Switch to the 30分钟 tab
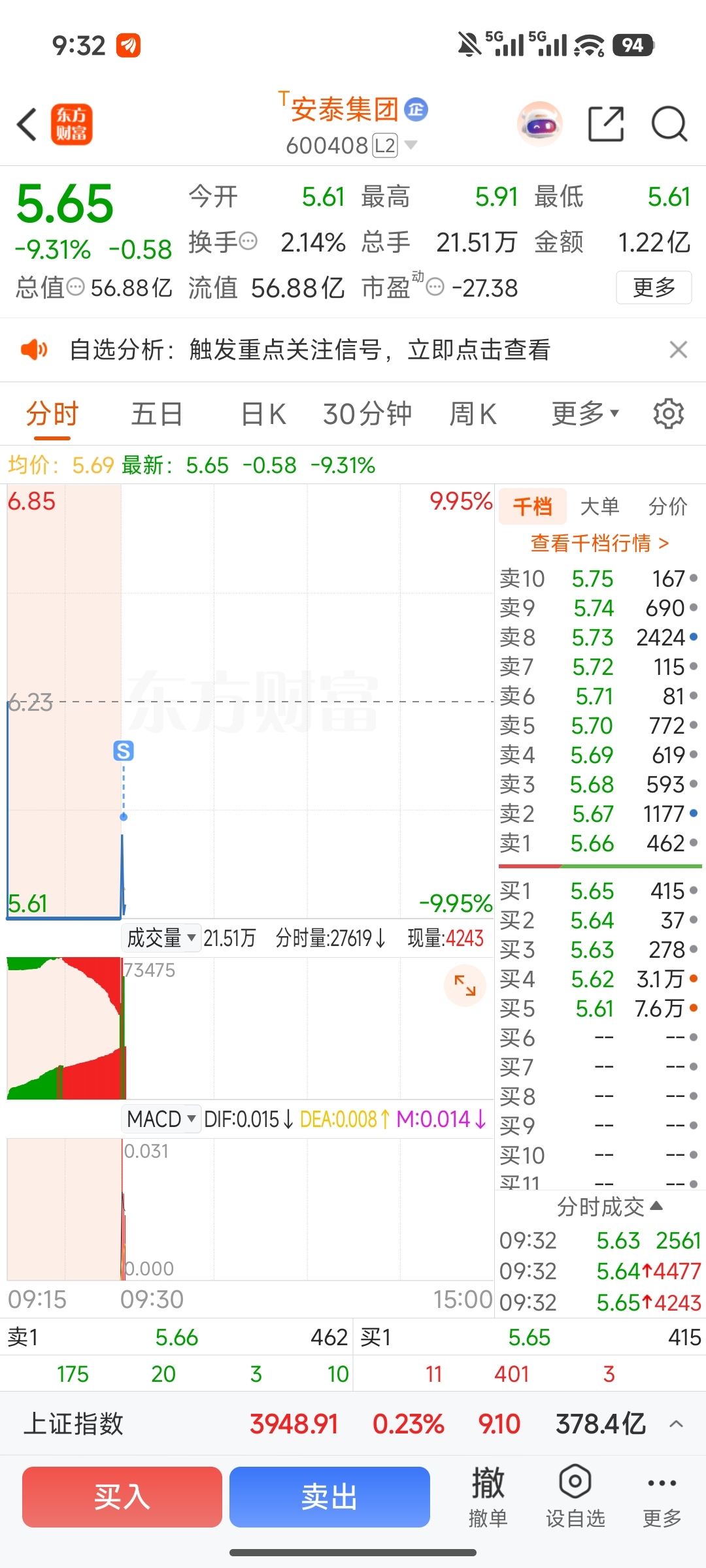 click(367, 414)
